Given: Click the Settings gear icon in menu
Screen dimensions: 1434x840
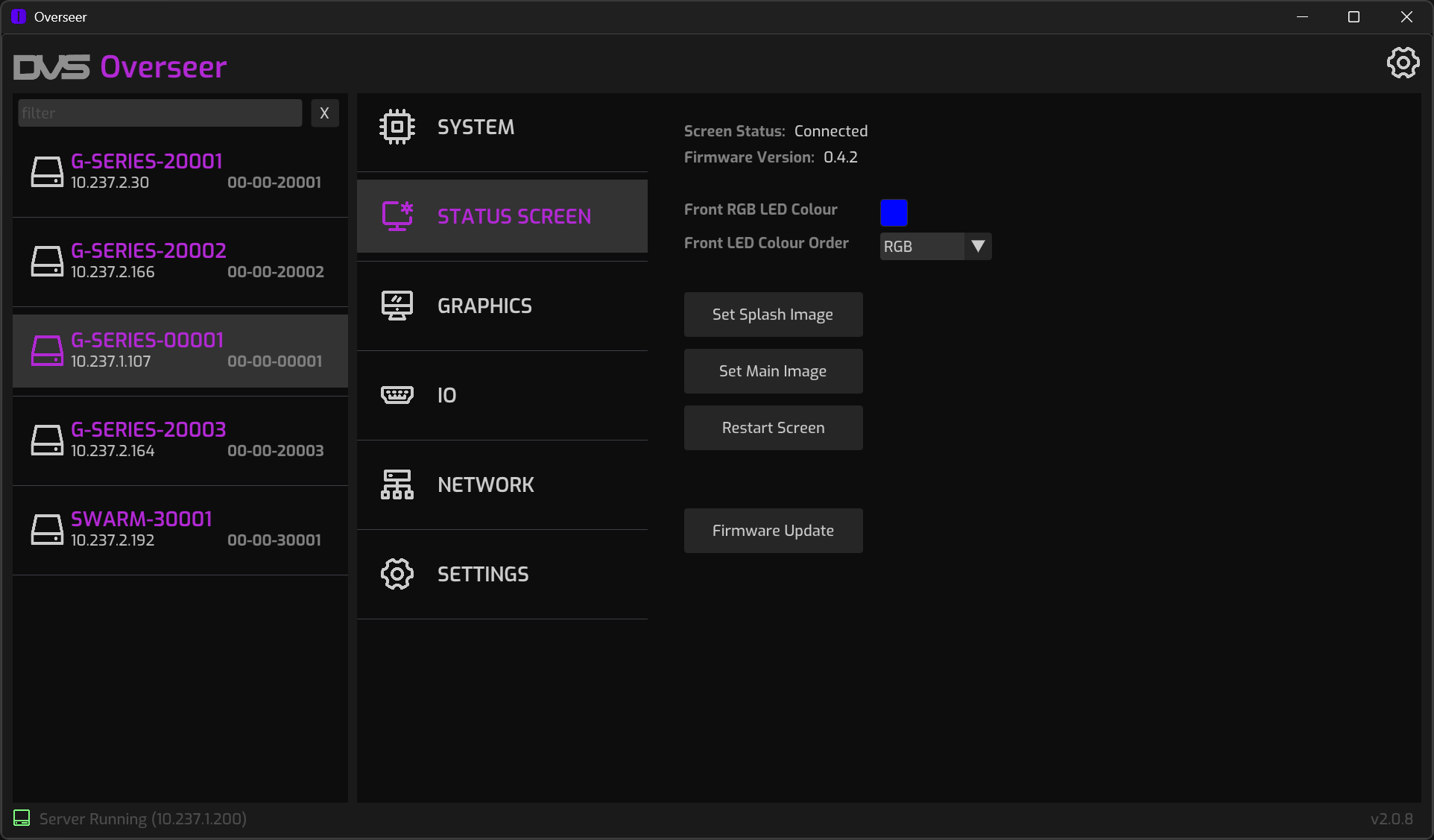Looking at the screenshot, I should [x=397, y=574].
